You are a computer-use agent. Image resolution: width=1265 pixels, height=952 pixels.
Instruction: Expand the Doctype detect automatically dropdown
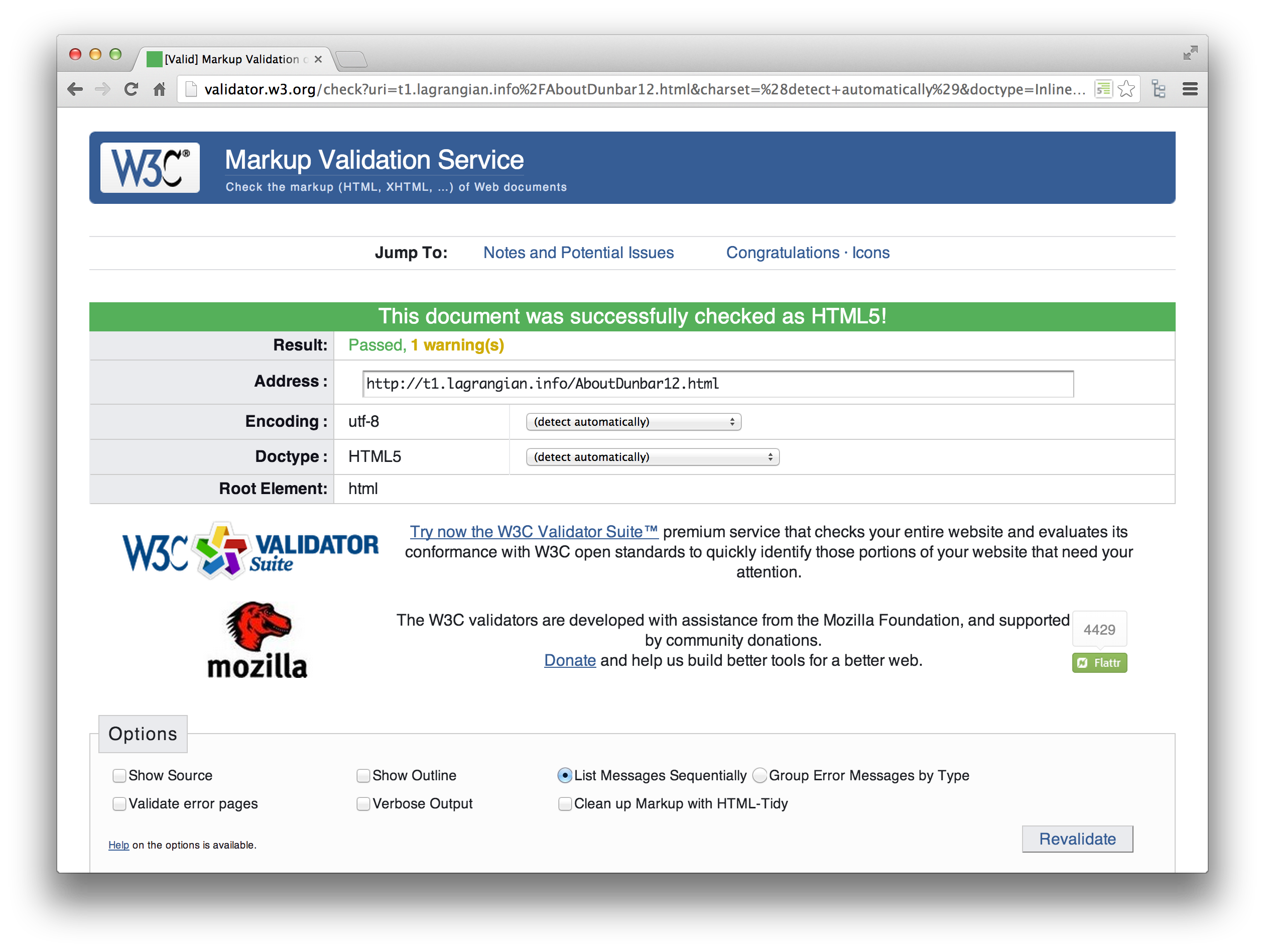(652, 456)
